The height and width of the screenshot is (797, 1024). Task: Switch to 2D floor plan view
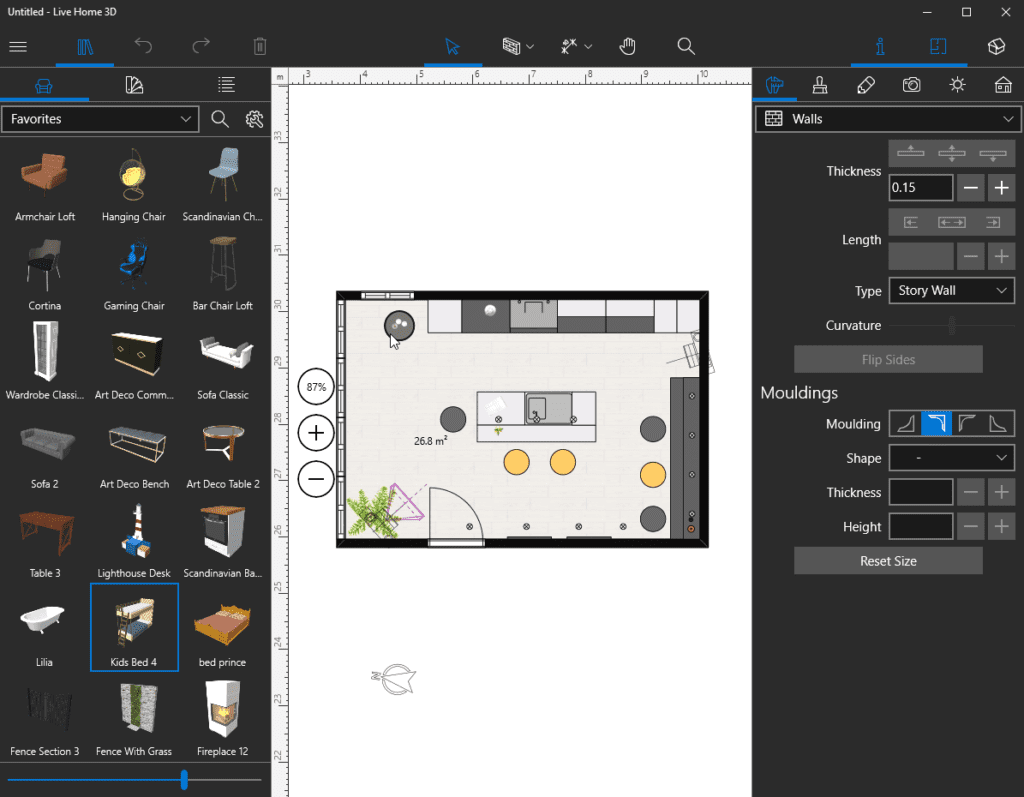(x=938, y=46)
